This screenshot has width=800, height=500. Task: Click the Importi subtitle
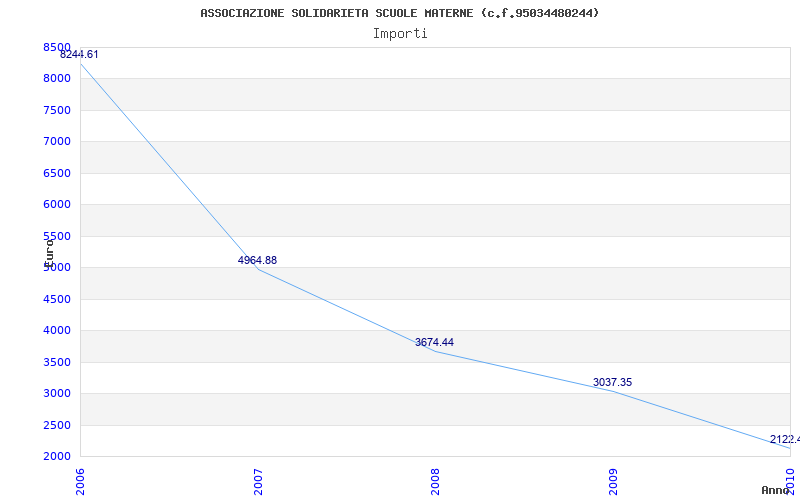pos(400,34)
